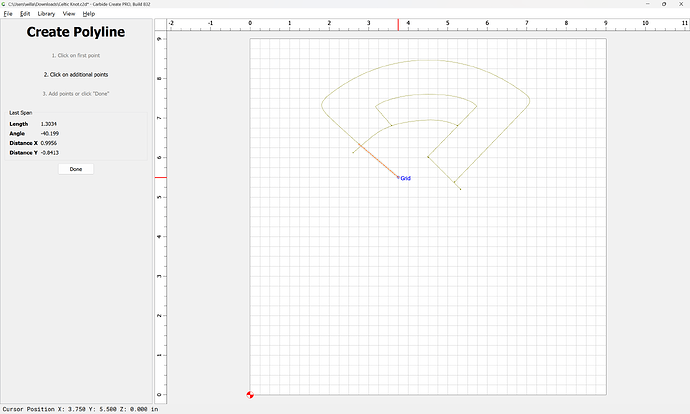
Task: Select the orange polyline segment
Action: click(378, 162)
